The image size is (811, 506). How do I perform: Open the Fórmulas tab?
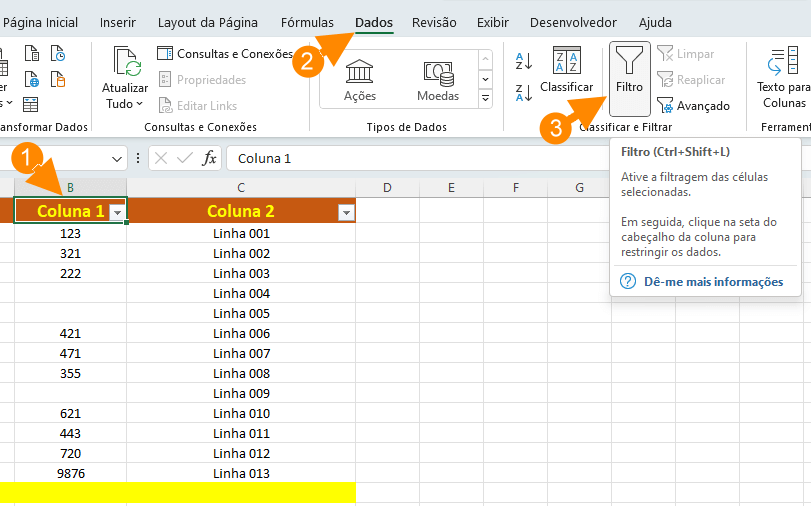(x=307, y=23)
